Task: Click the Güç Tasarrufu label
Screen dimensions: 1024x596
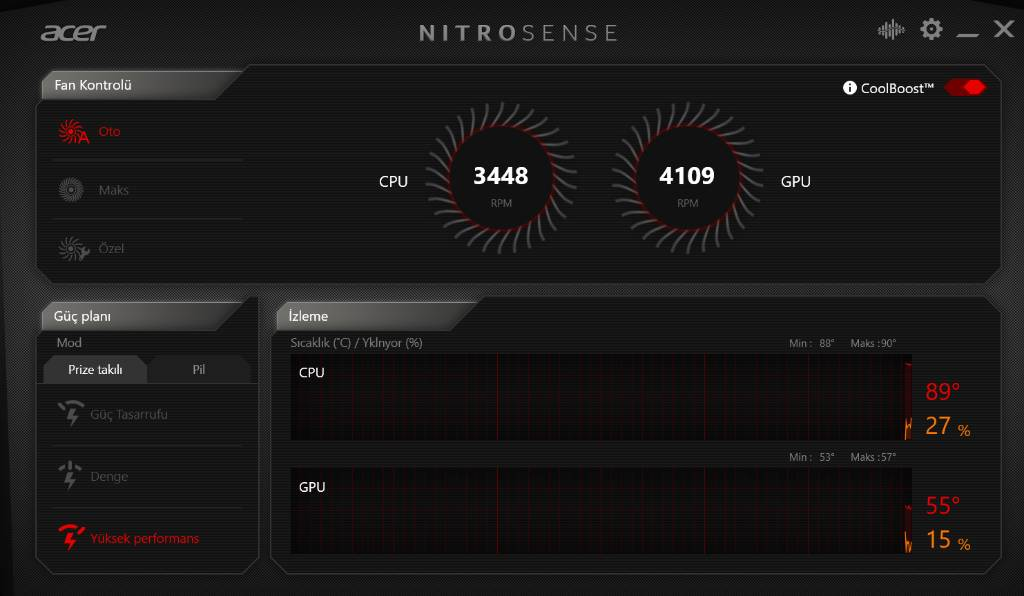Action: pyautogui.click(x=129, y=415)
